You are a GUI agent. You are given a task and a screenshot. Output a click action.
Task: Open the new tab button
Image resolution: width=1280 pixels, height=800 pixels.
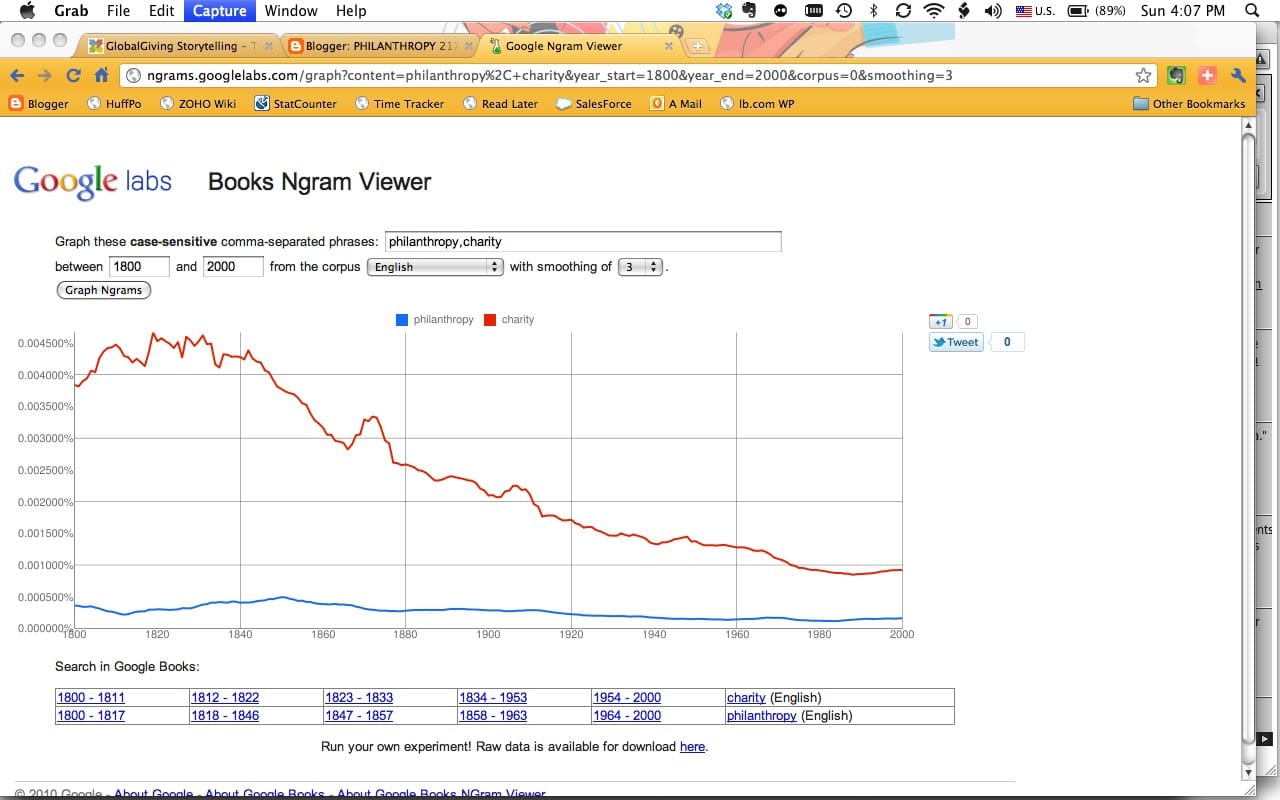coord(698,46)
